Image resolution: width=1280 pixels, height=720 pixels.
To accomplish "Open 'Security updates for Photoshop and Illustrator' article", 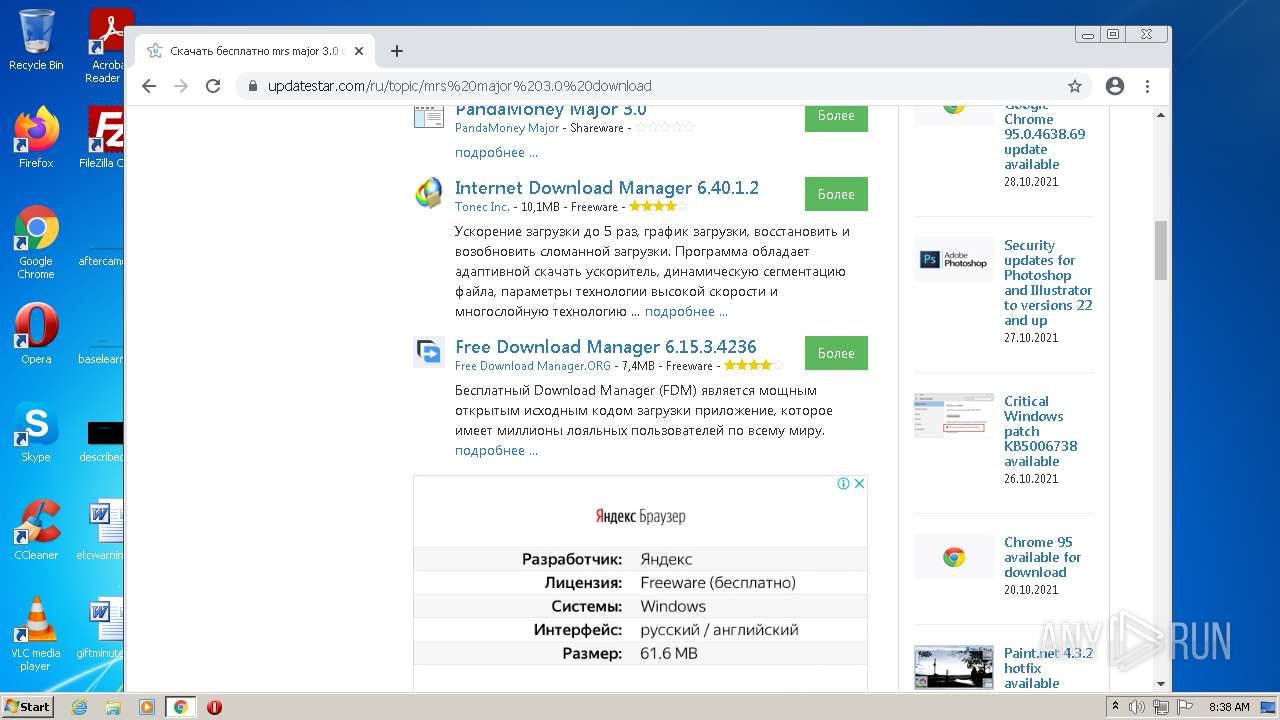I will (1048, 283).
